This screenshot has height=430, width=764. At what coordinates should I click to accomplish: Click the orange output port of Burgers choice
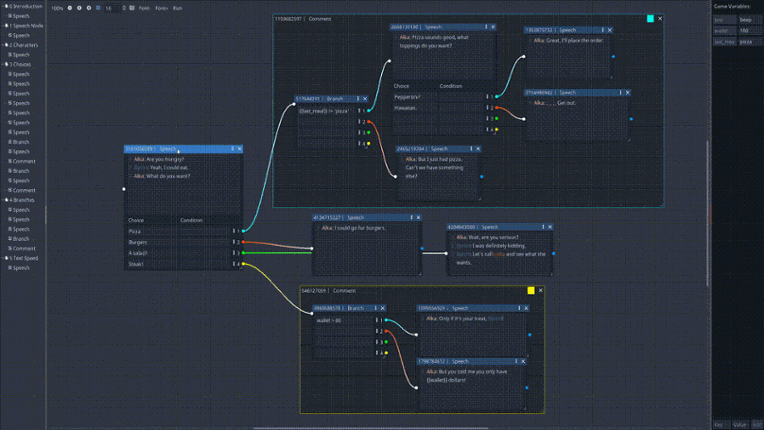pyautogui.click(x=241, y=242)
